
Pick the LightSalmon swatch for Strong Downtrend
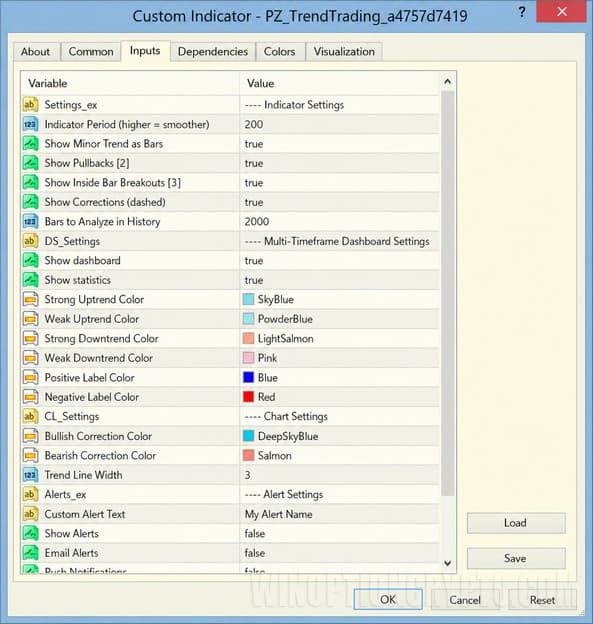pos(248,339)
